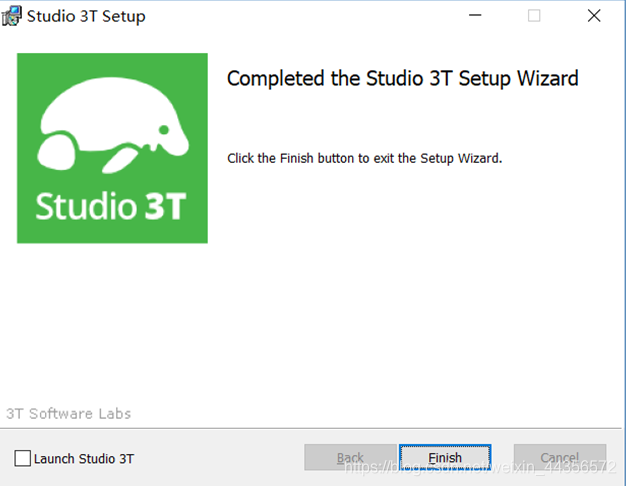Click the Cancel button
Viewport: 626px width, 486px height.
560,457
